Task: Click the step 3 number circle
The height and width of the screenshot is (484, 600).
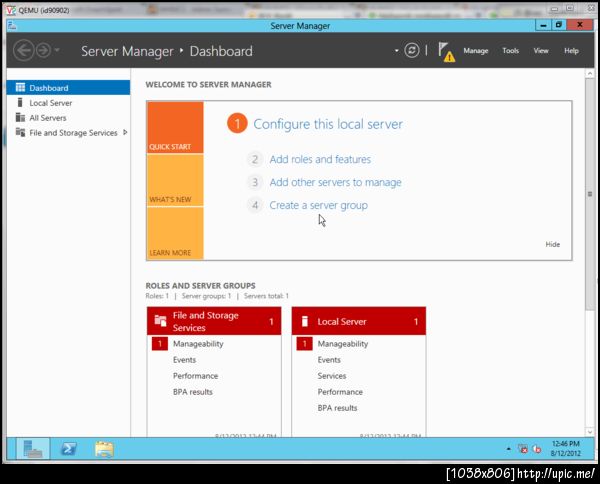Action: (255, 182)
